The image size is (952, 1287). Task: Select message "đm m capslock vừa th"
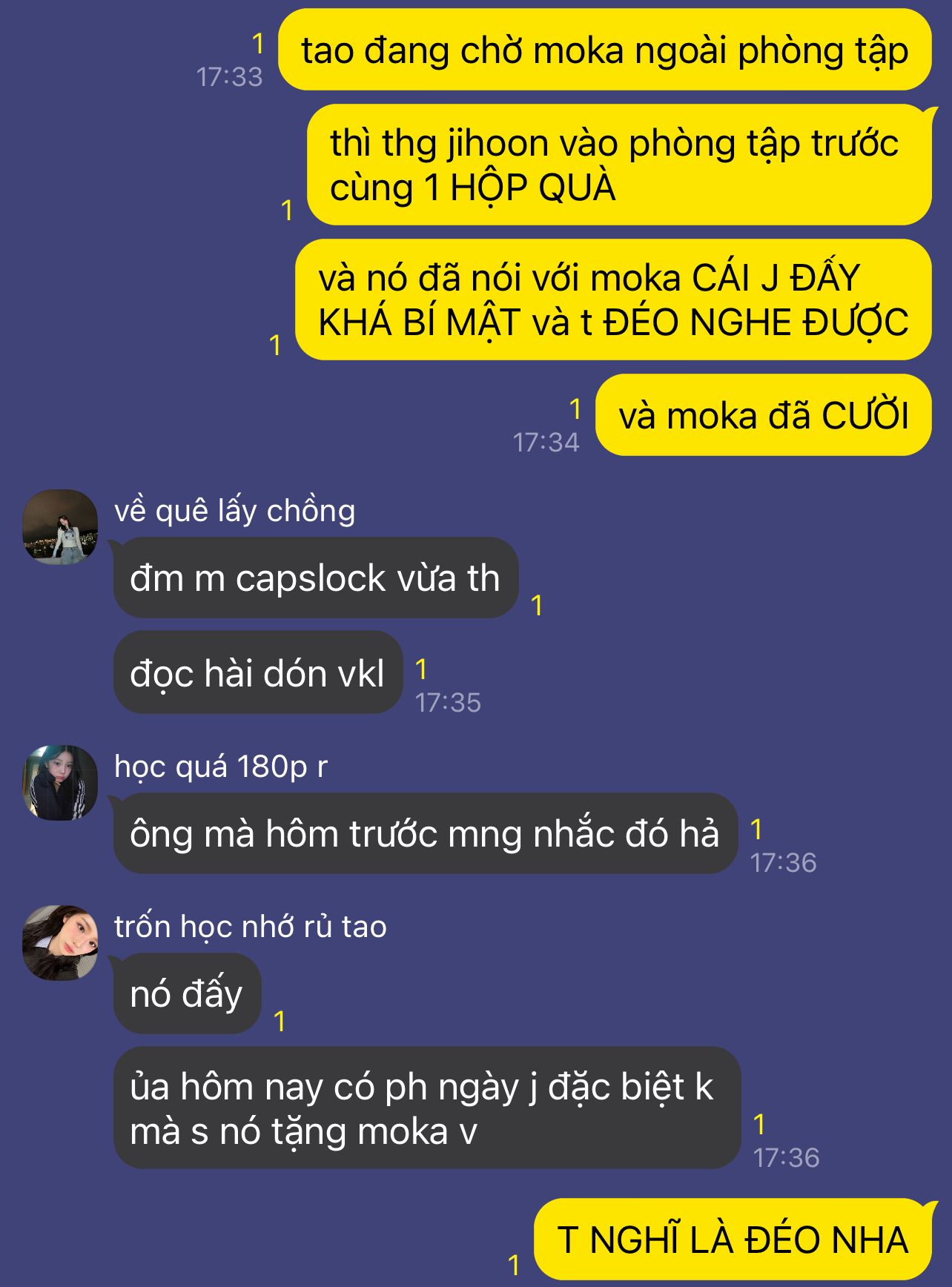click(x=316, y=578)
